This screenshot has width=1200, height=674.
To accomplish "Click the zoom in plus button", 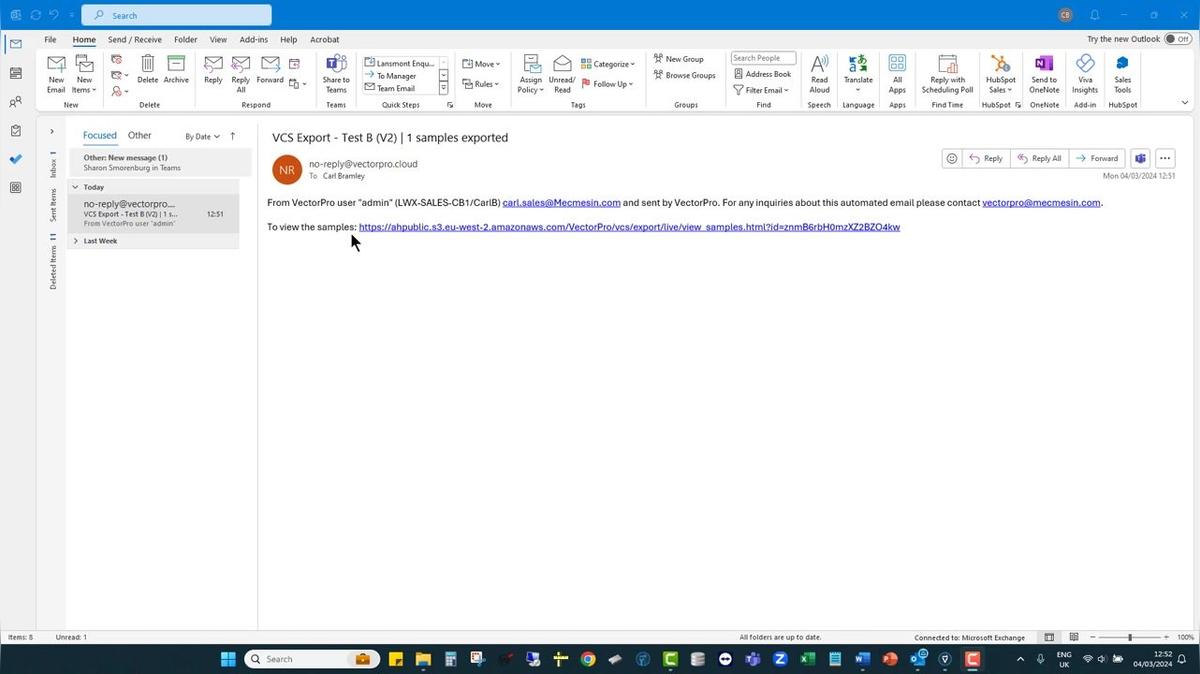I will coord(1167,637).
